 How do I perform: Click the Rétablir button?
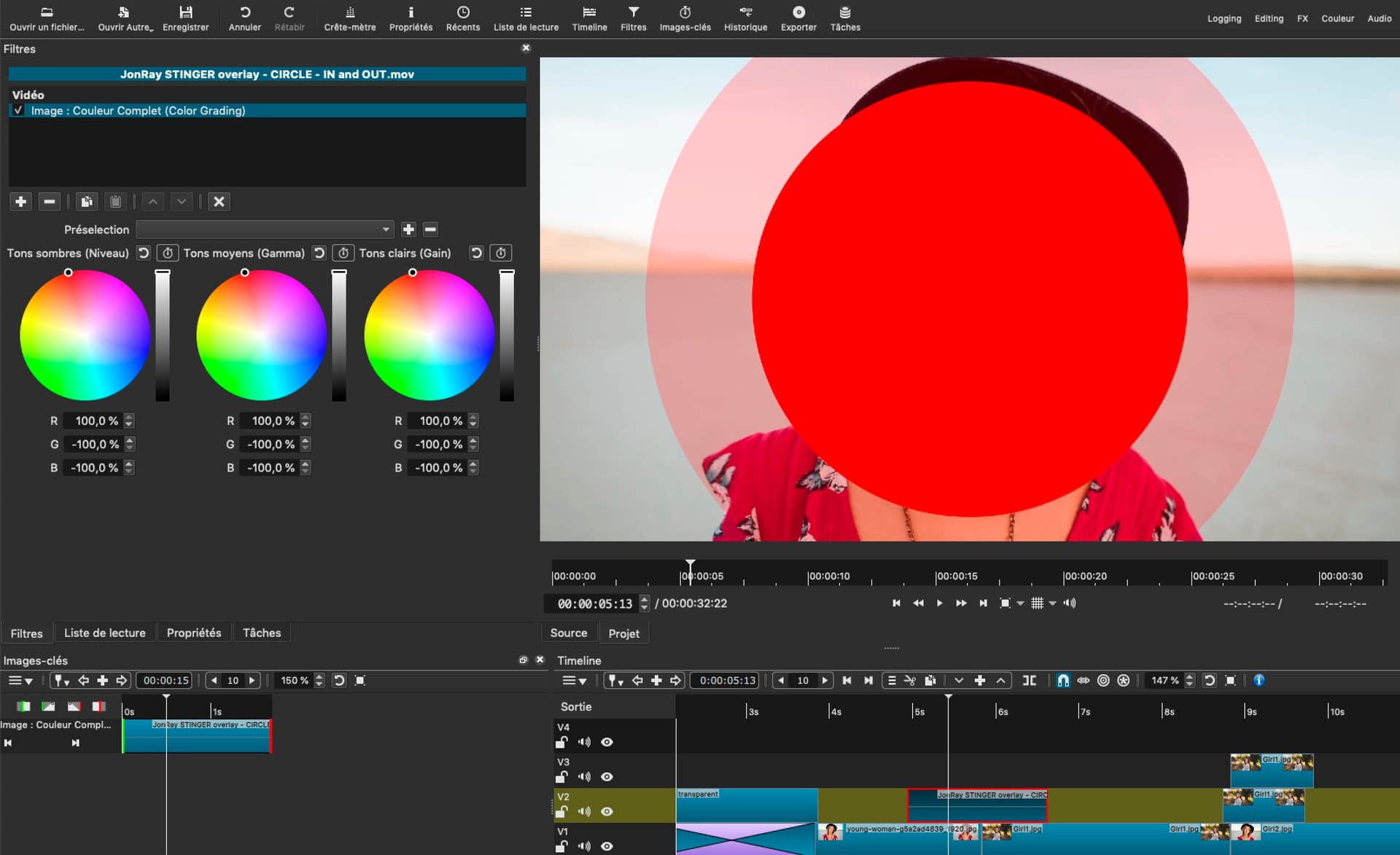[289, 18]
